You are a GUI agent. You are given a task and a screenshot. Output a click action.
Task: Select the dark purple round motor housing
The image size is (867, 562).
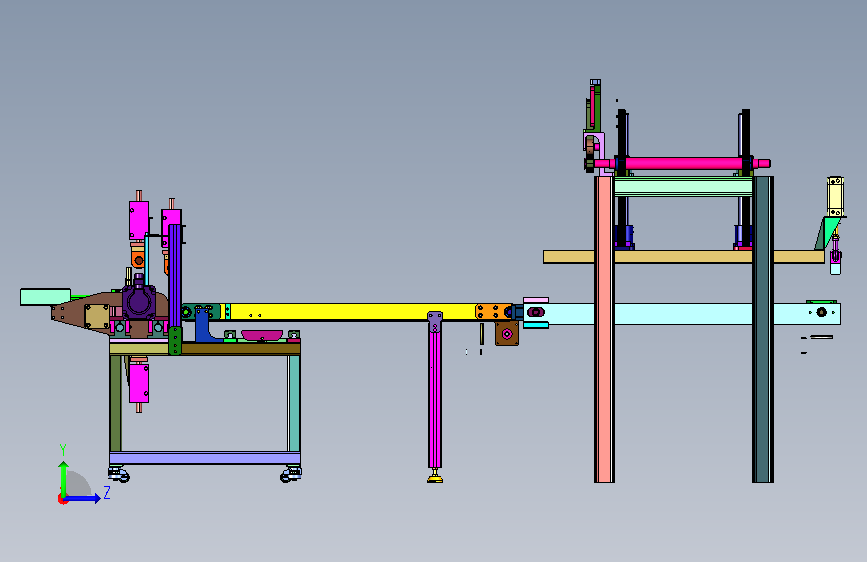point(138,301)
